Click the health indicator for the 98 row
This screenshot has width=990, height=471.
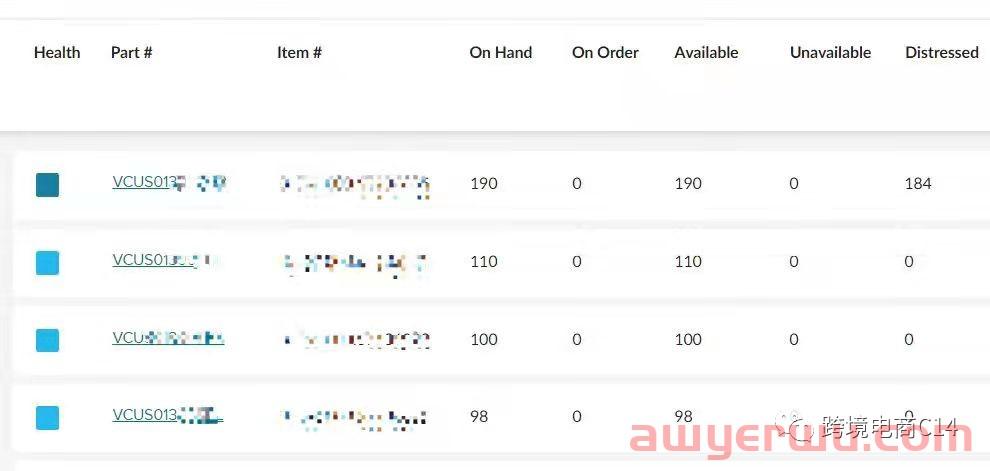pyautogui.click(x=47, y=418)
